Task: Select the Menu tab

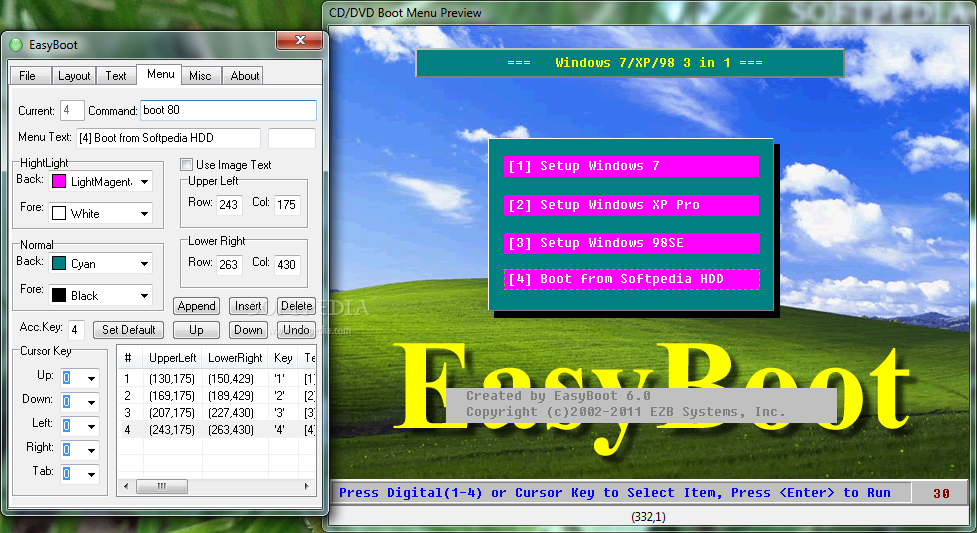Action: point(160,74)
